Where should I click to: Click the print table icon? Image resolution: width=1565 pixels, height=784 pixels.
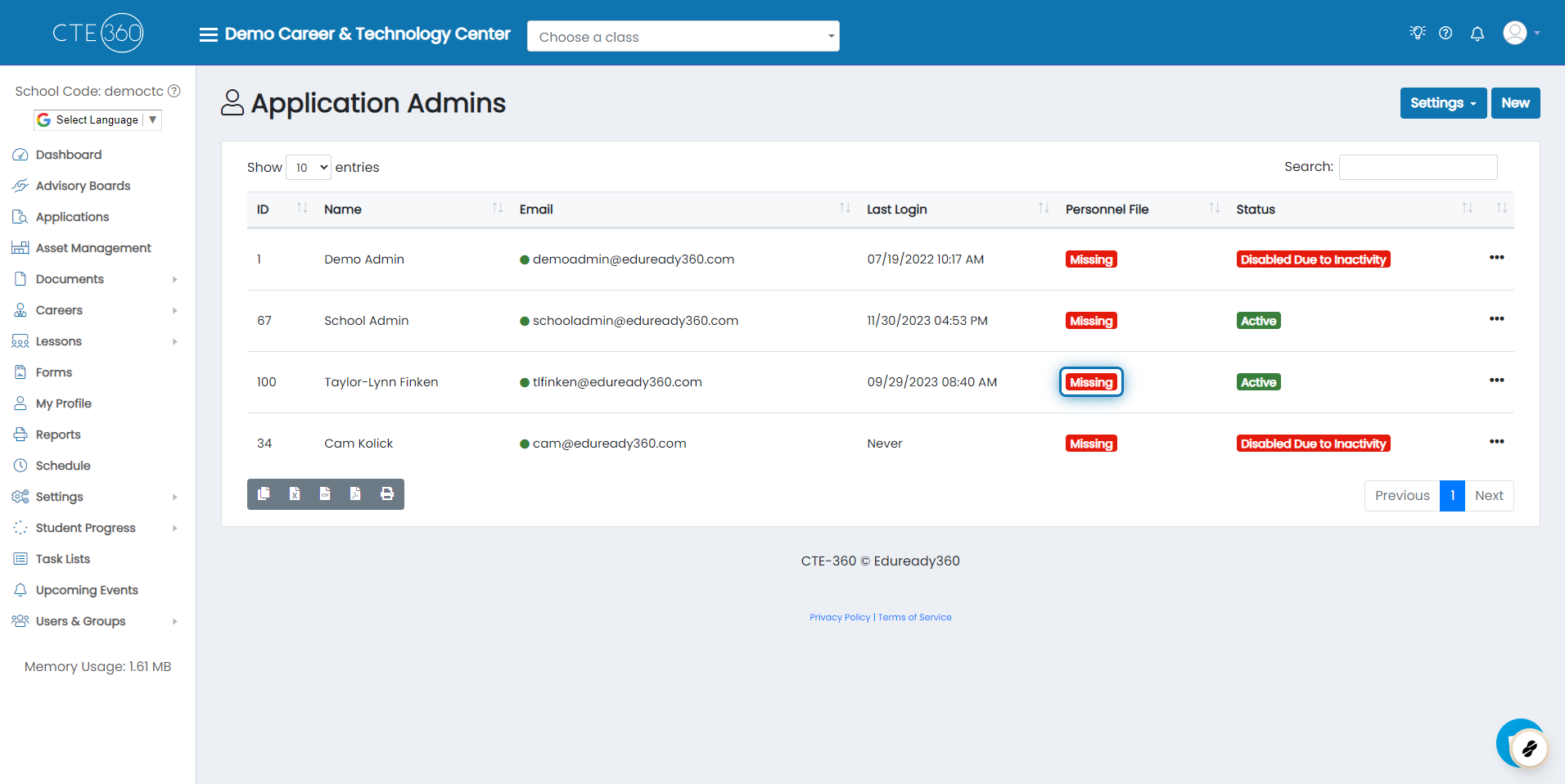click(x=387, y=494)
